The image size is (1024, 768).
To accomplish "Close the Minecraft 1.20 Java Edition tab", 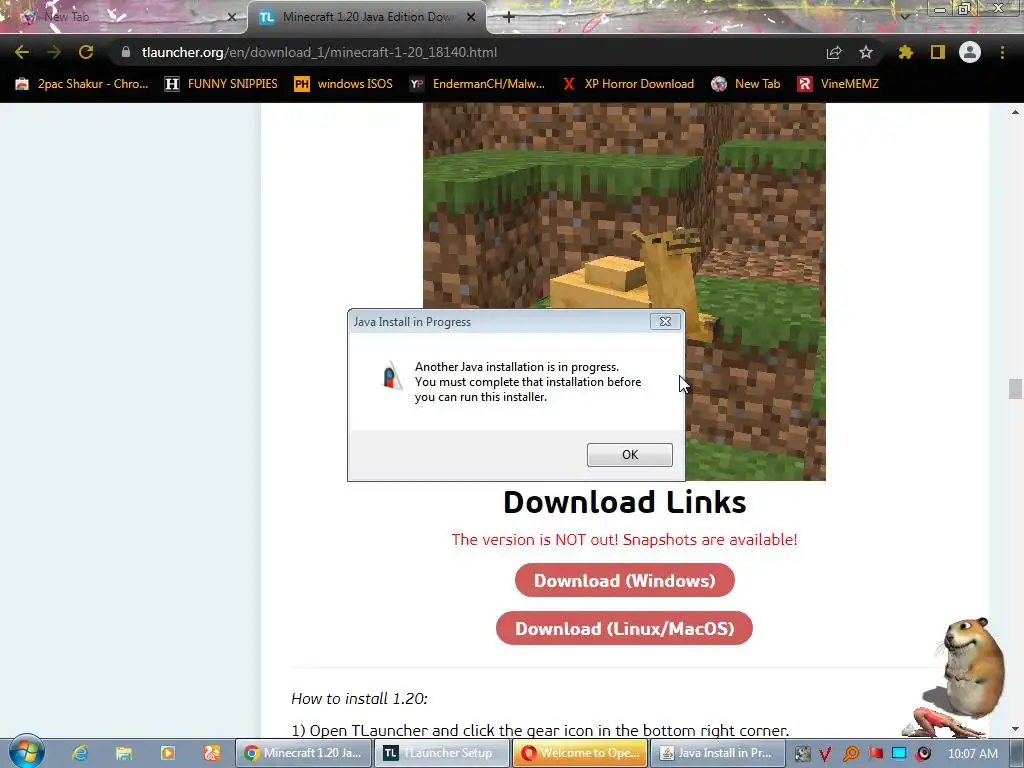I will pos(471,17).
